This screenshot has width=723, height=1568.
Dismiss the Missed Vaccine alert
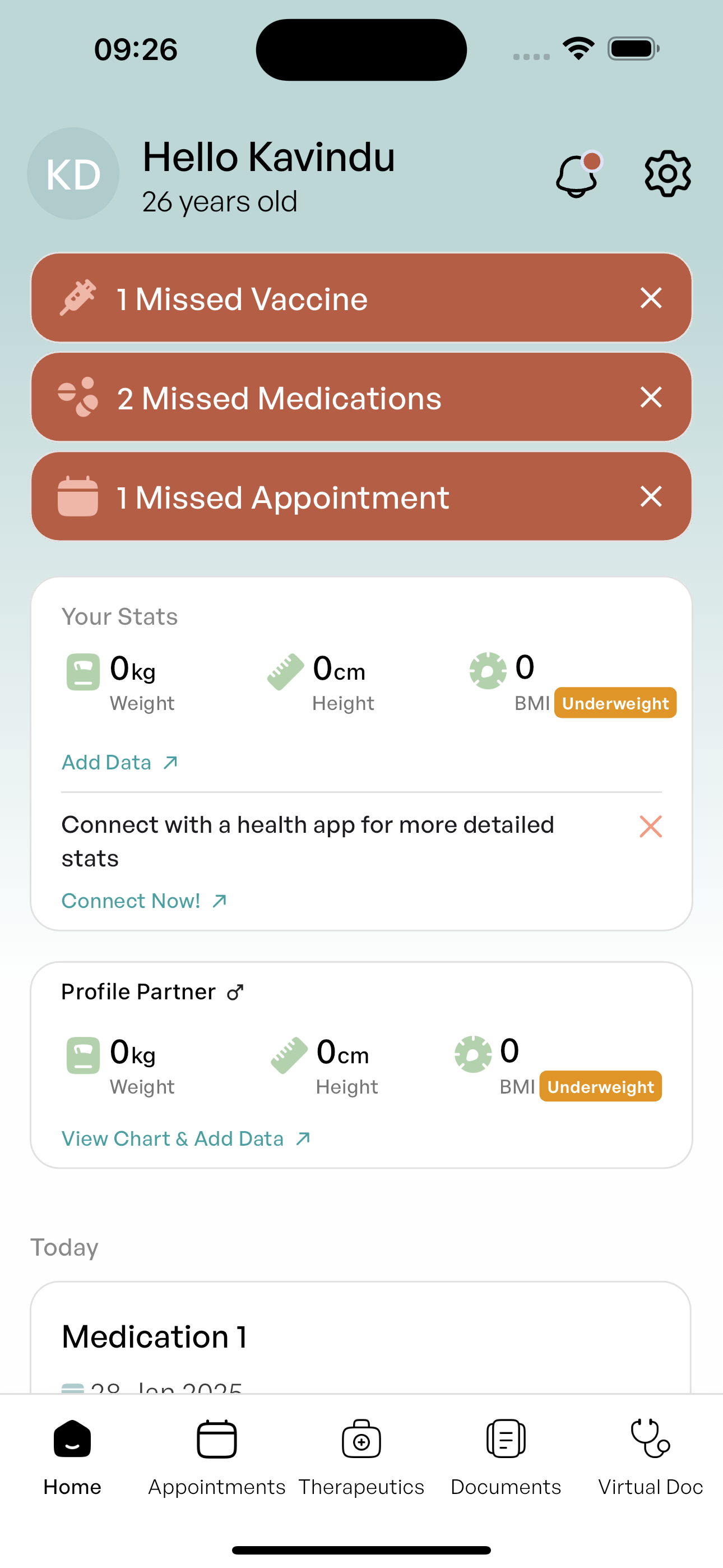(x=651, y=298)
